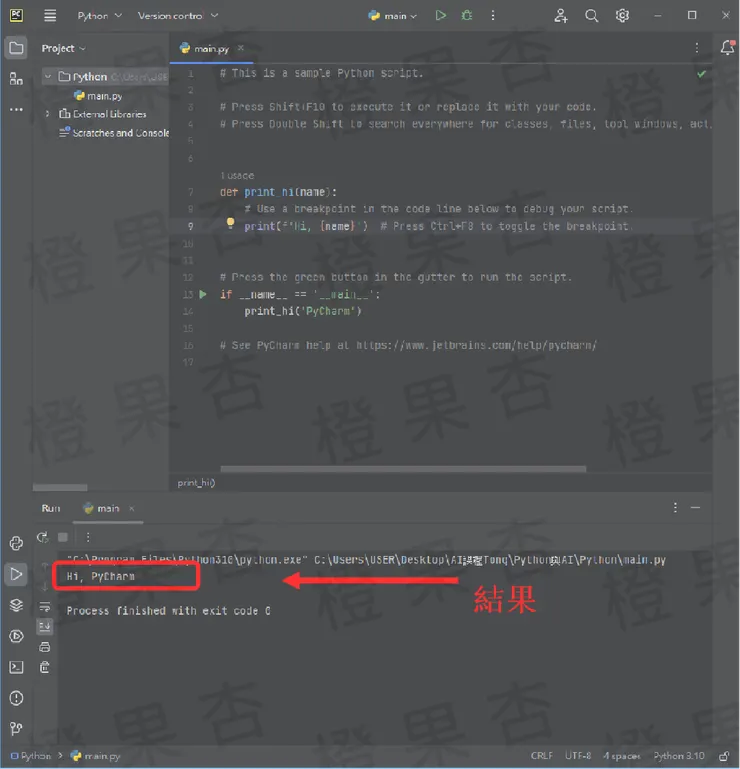
Task: Expand External Libraries node
Action: 48,114
